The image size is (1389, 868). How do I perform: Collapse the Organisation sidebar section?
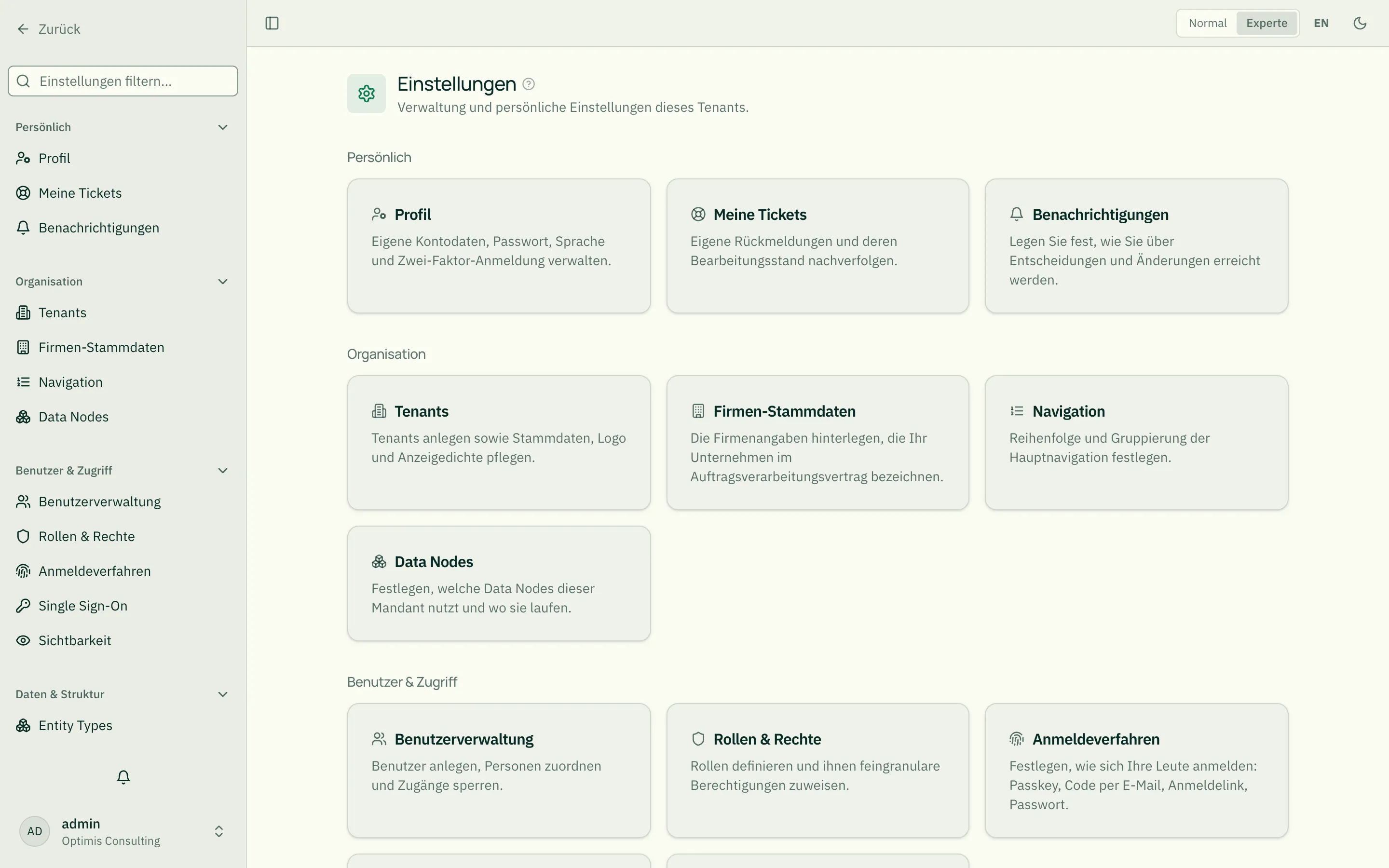coord(223,281)
